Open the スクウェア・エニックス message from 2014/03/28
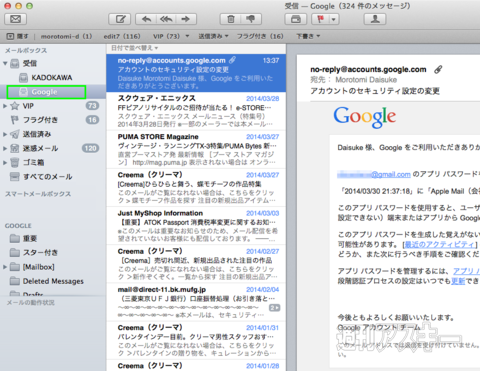Screen dimensions: 480x371 (x=196, y=111)
